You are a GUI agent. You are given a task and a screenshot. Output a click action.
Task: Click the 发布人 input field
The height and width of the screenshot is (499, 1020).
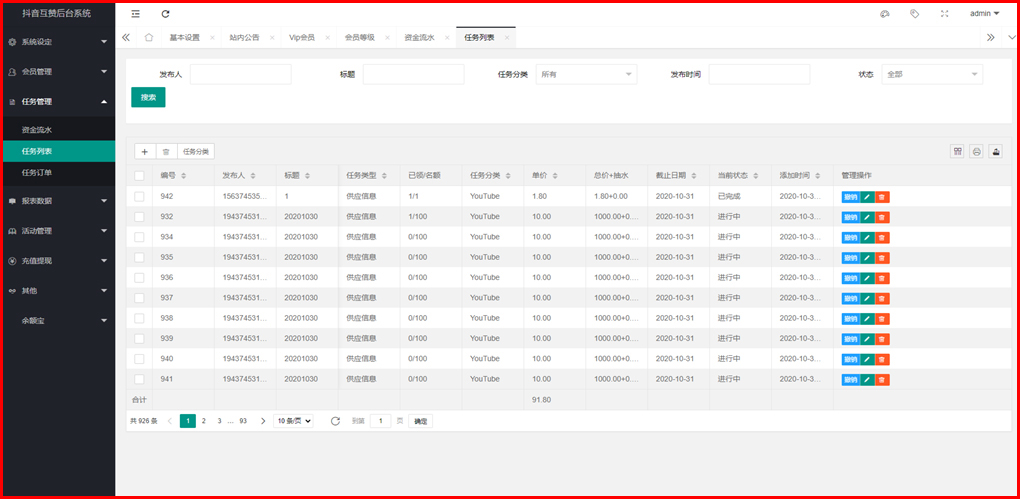point(240,74)
